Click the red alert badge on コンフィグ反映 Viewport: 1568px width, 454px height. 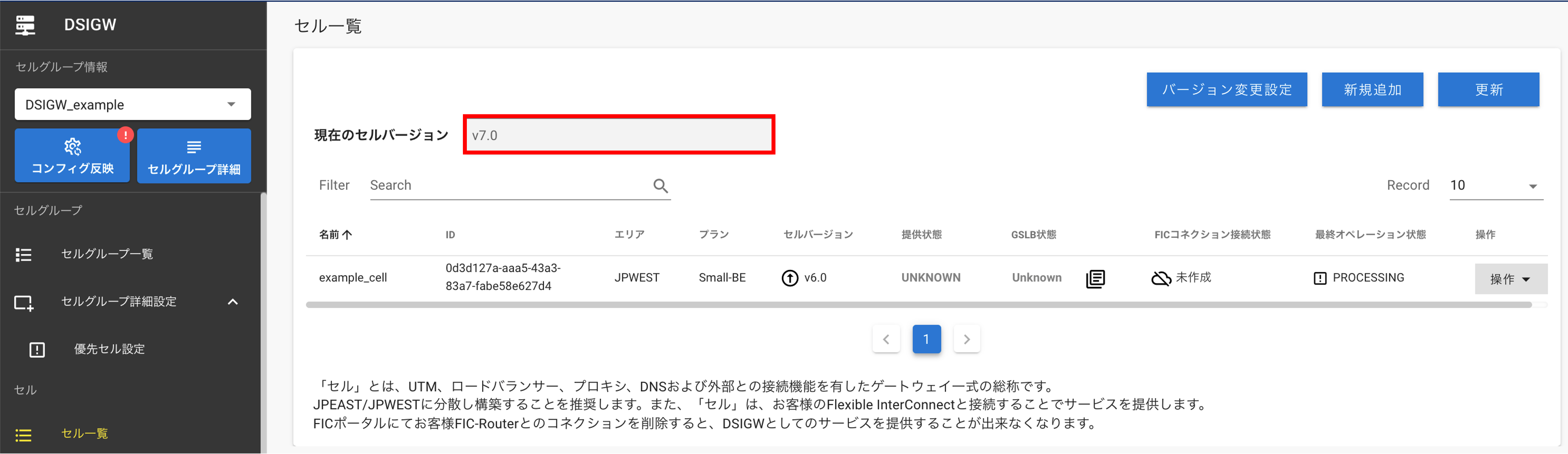pos(125,134)
